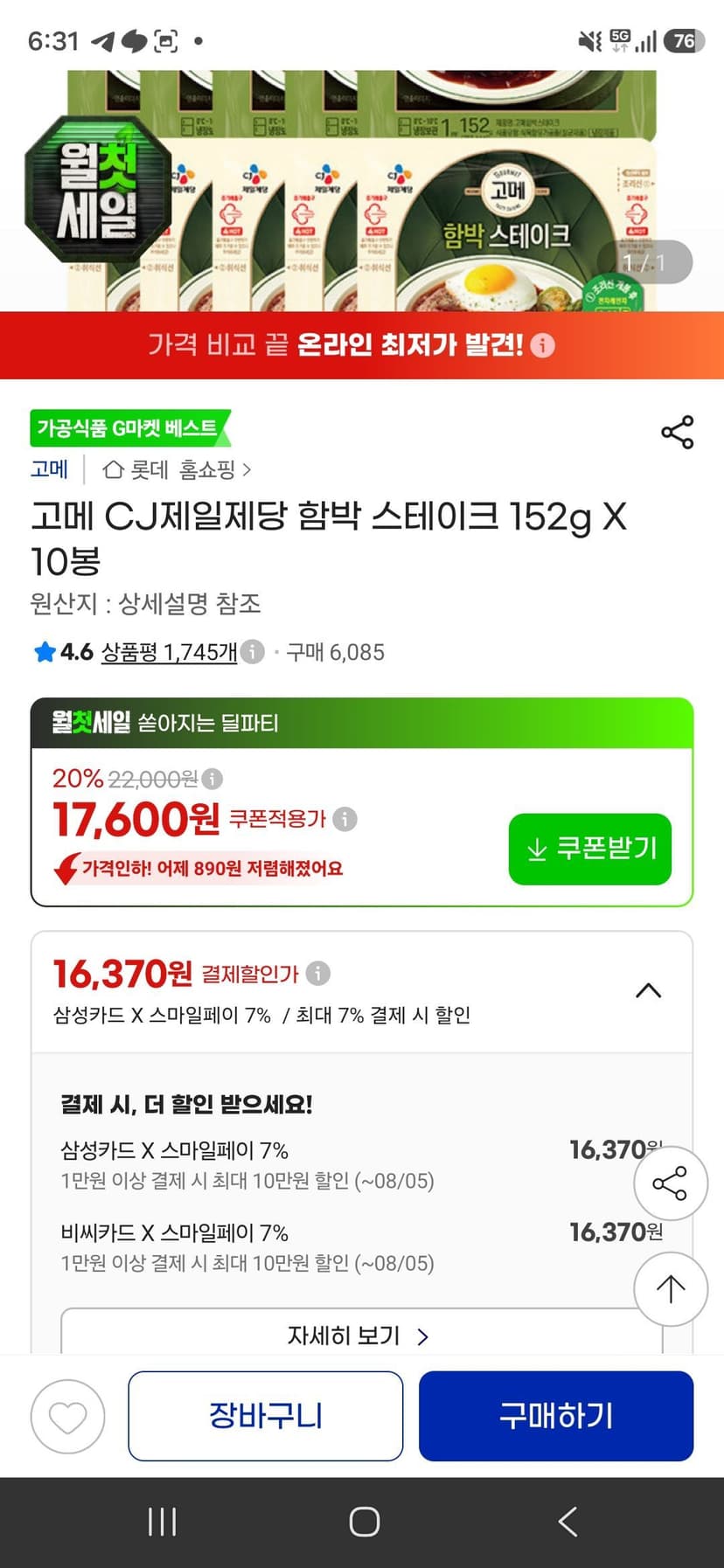Open the info icon beside the review count
Screen dimensions: 724x1568
[252, 652]
